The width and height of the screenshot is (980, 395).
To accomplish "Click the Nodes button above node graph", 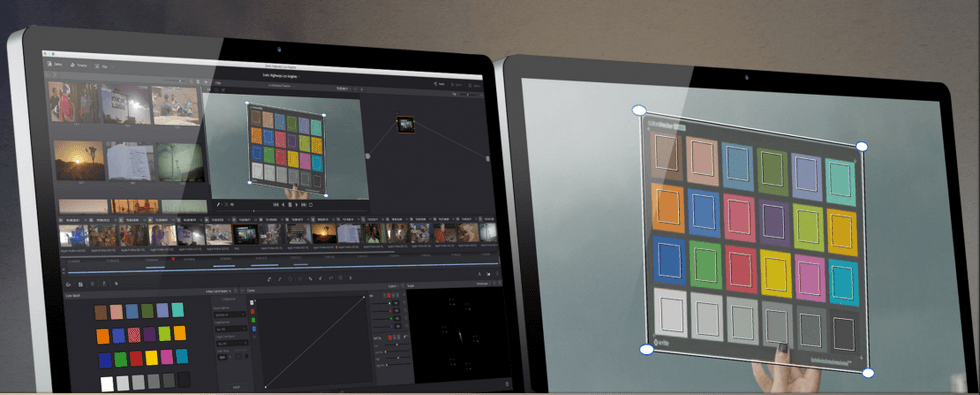I will pyautogui.click(x=439, y=84).
